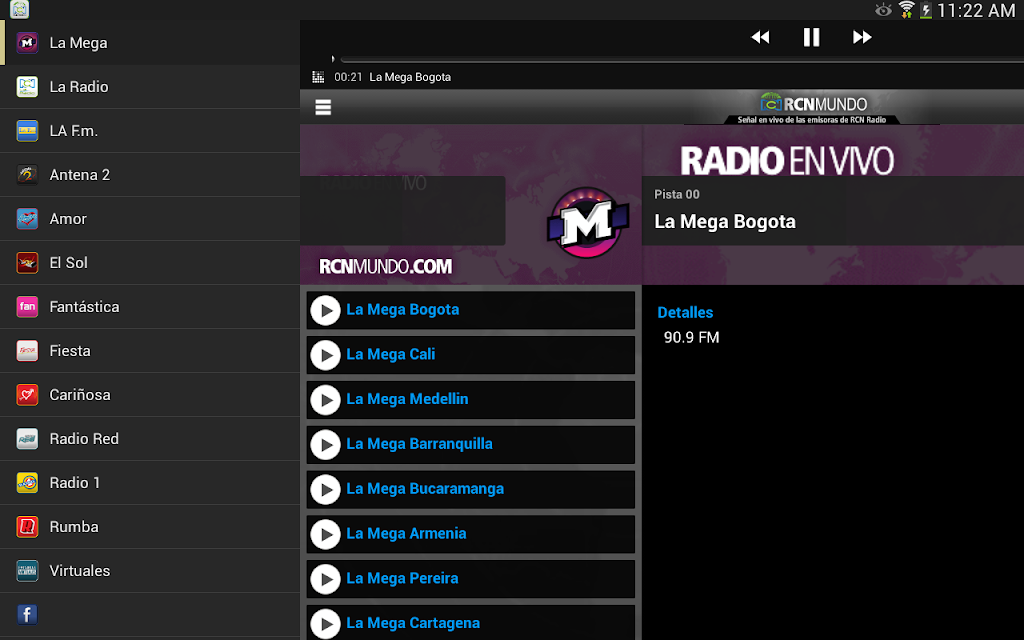This screenshot has height=640, width=1024.
Task: Choose Cariñosa from the sidebar
Action: click(x=150, y=394)
